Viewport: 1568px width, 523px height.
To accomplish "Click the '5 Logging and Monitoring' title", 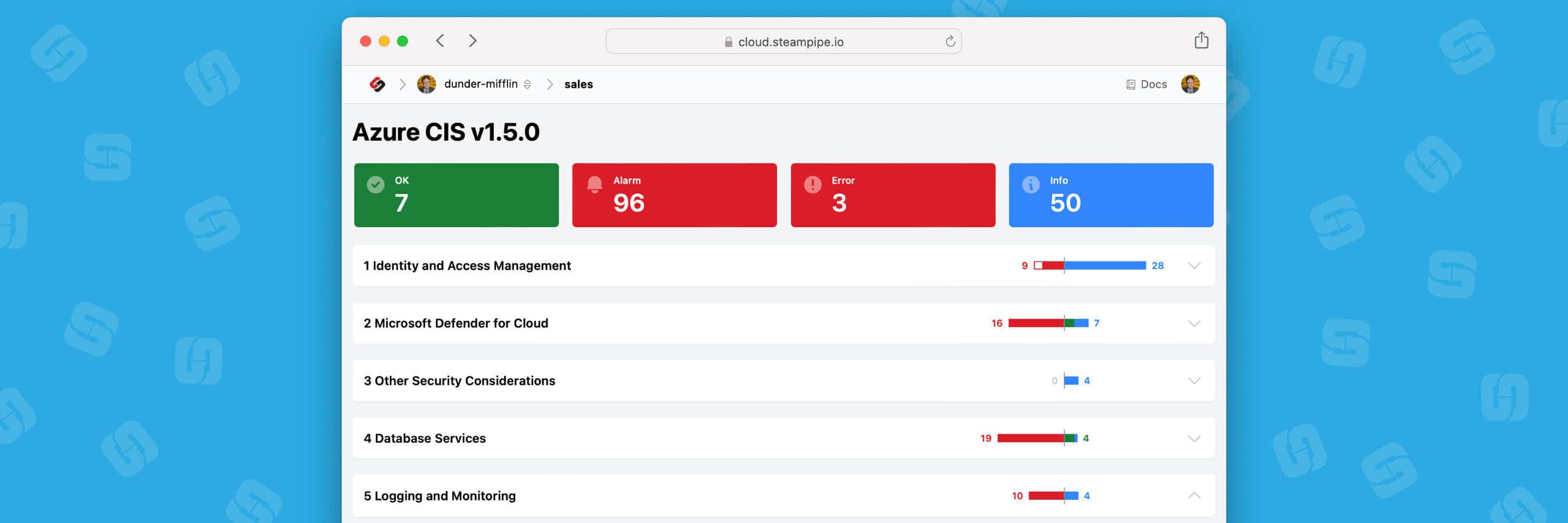I will pos(440,496).
